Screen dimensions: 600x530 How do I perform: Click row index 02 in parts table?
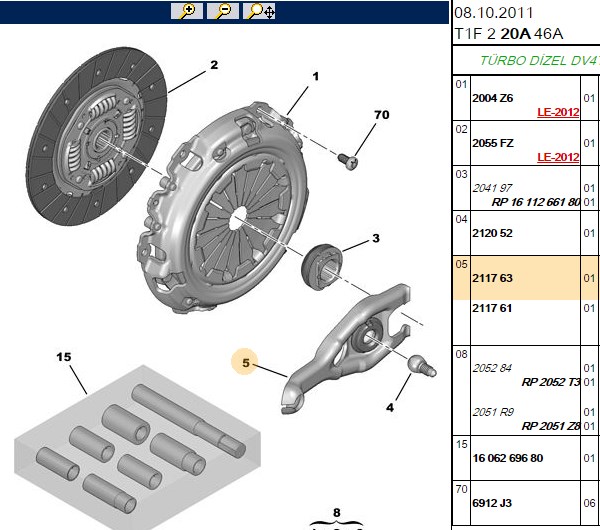[x=461, y=129]
